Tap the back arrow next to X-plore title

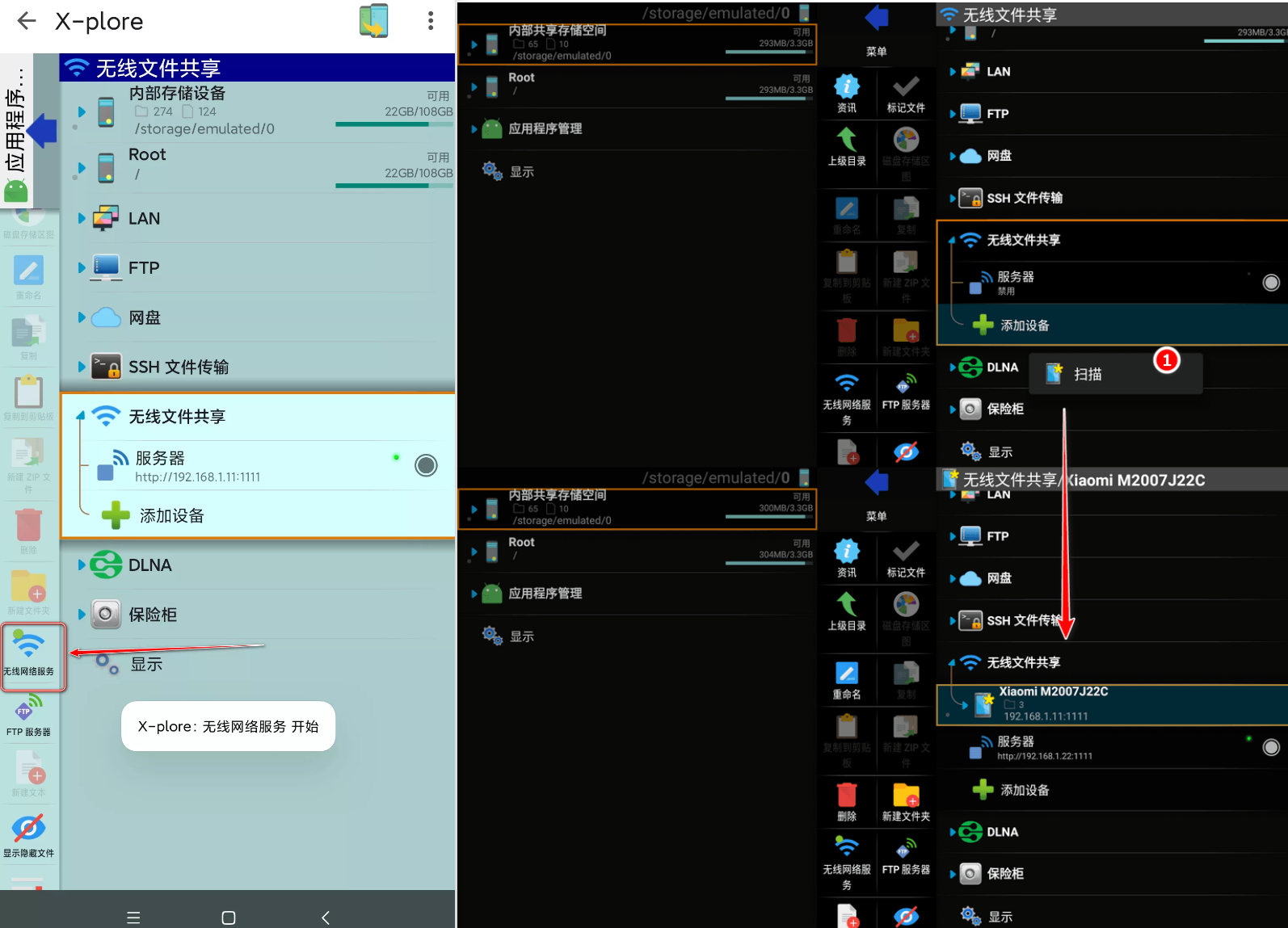point(27,21)
